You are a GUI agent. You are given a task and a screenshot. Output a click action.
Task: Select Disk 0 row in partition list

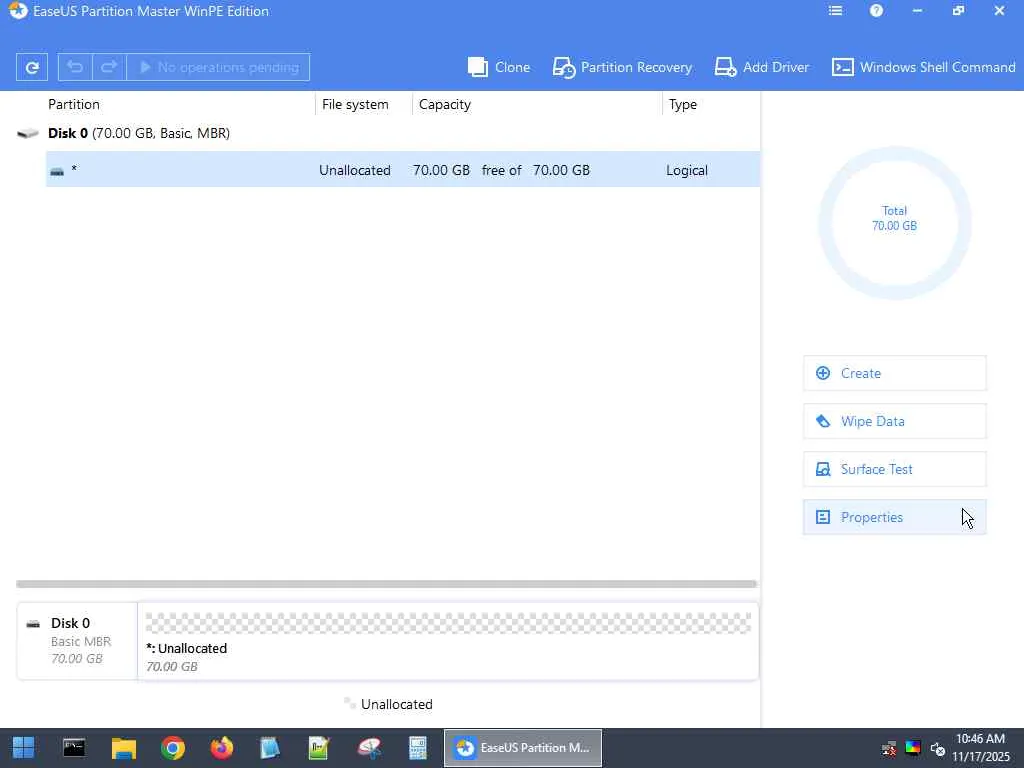[x=388, y=133]
